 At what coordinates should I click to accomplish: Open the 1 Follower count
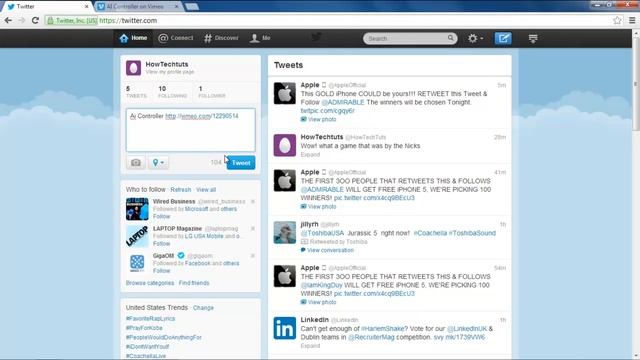tap(211, 92)
